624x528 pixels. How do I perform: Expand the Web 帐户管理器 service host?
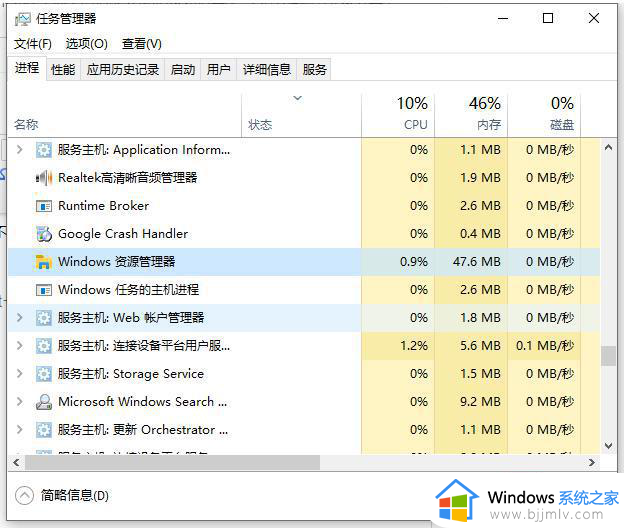coord(19,318)
